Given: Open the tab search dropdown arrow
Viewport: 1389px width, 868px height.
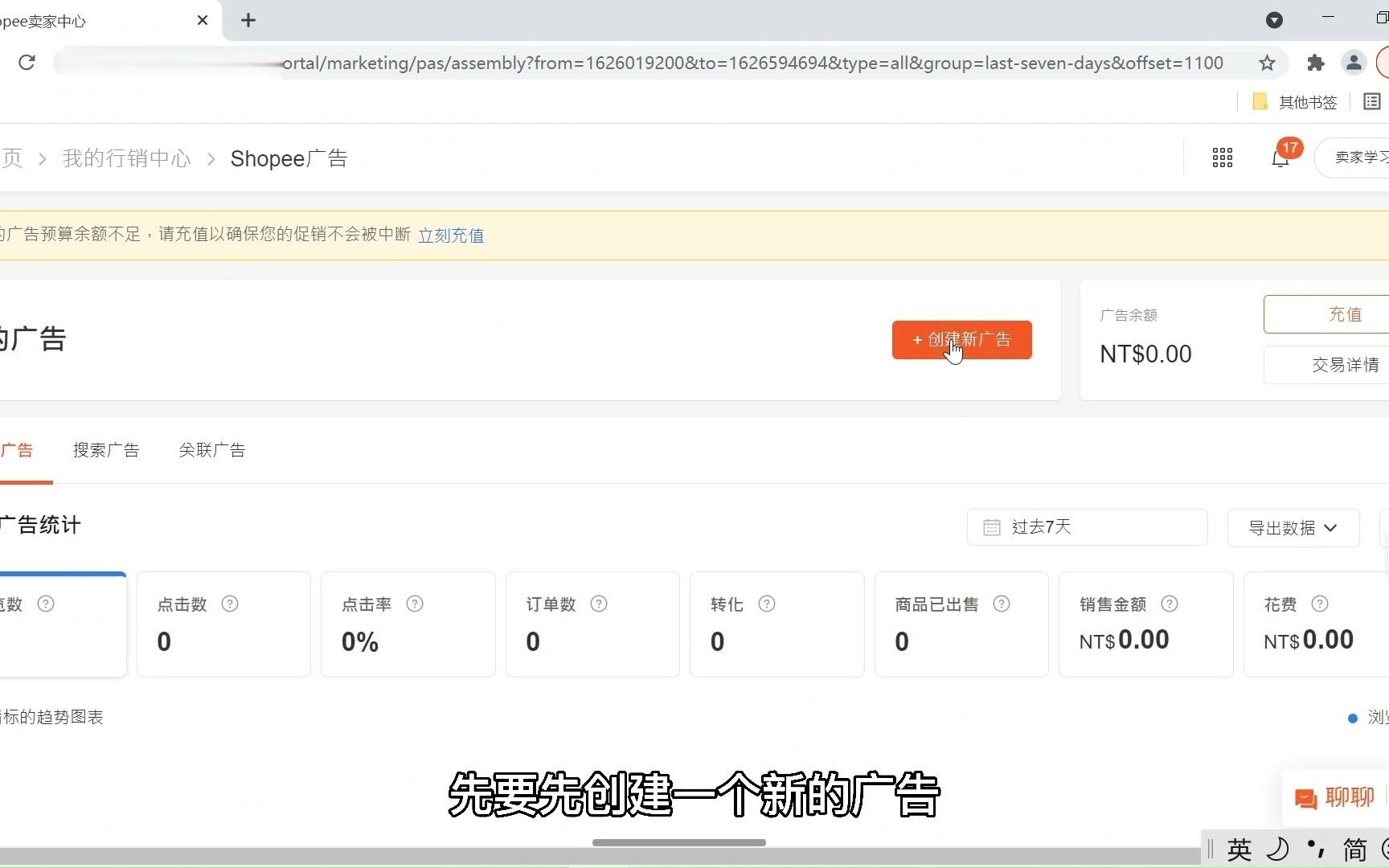Looking at the screenshot, I should coord(1274,20).
